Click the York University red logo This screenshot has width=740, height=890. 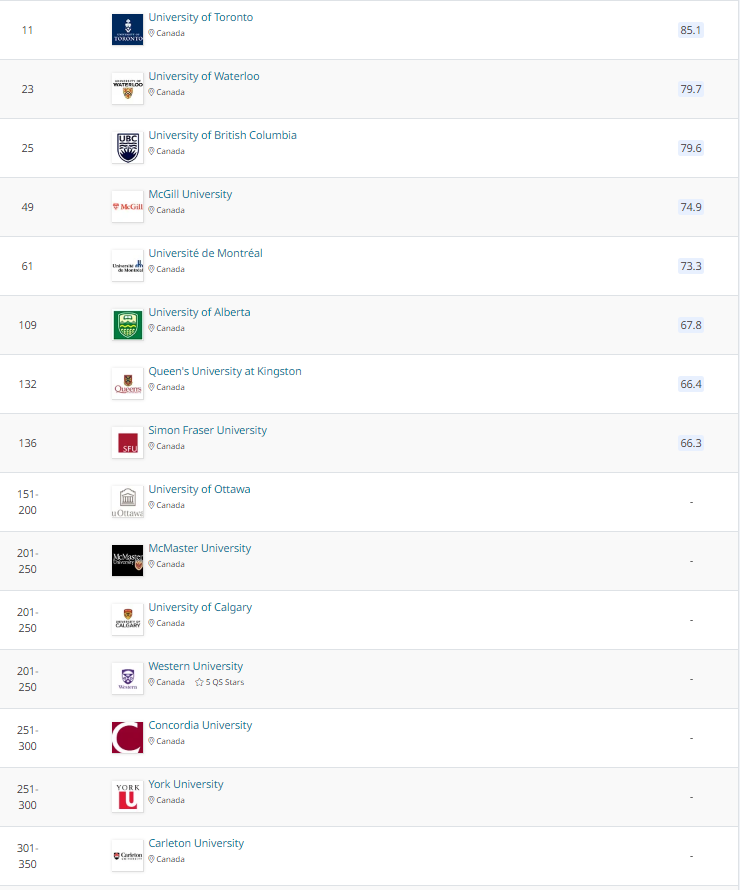(x=127, y=797)
